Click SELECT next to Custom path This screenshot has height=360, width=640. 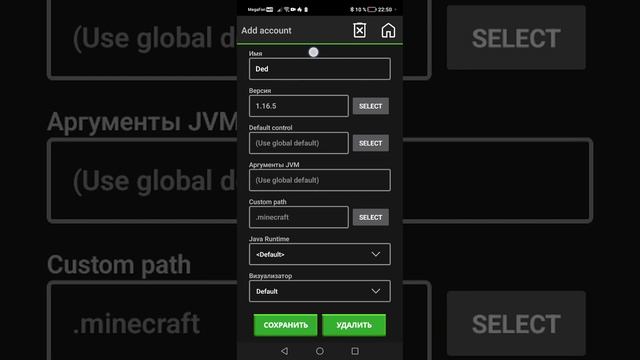[x=371, y=218]
